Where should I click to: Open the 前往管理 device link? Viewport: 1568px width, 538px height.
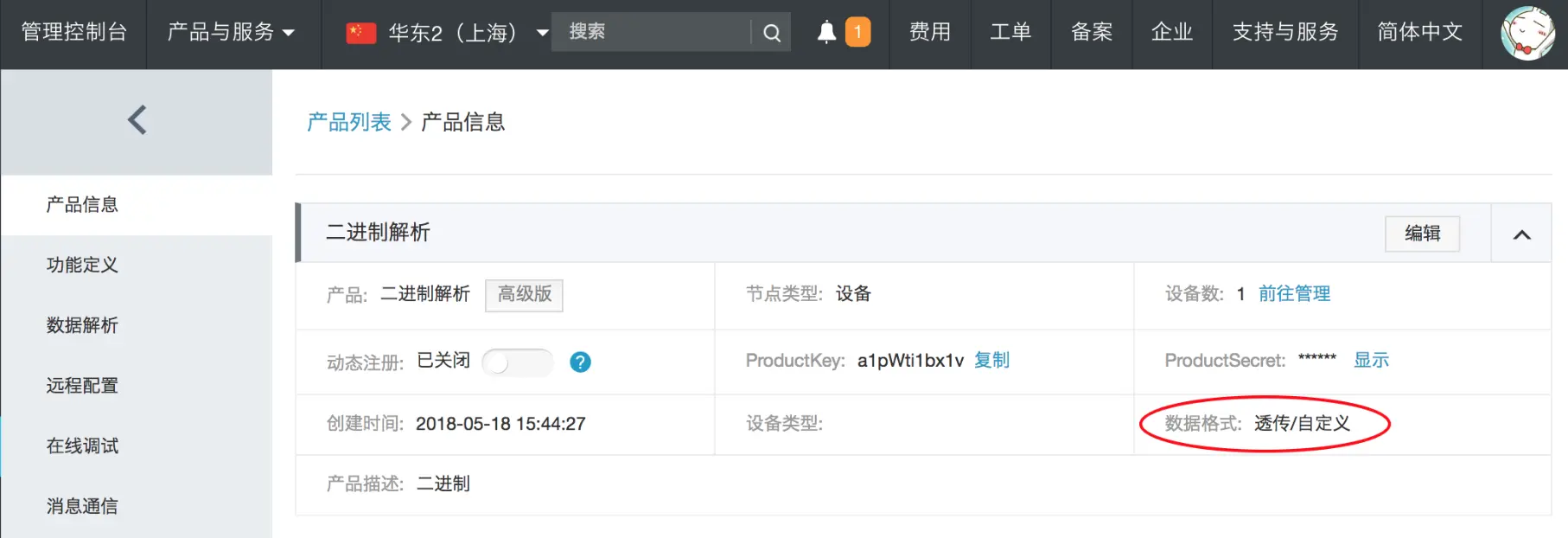1294,293
